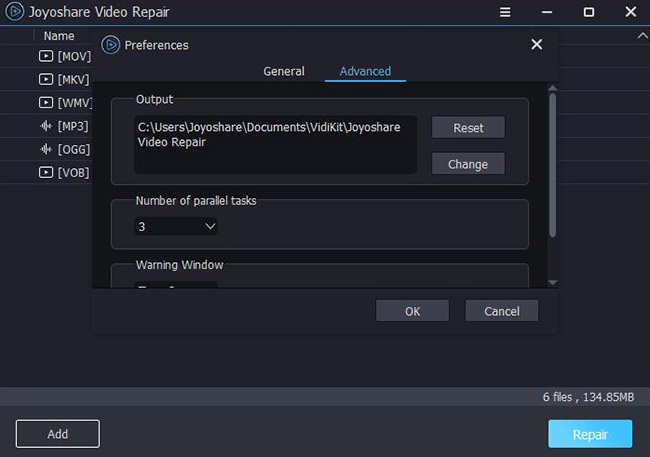The height and width of the screenshot is (457, 650).
Task: Select the audio waveform icon beside [MP3]
Action: [46, 126]
